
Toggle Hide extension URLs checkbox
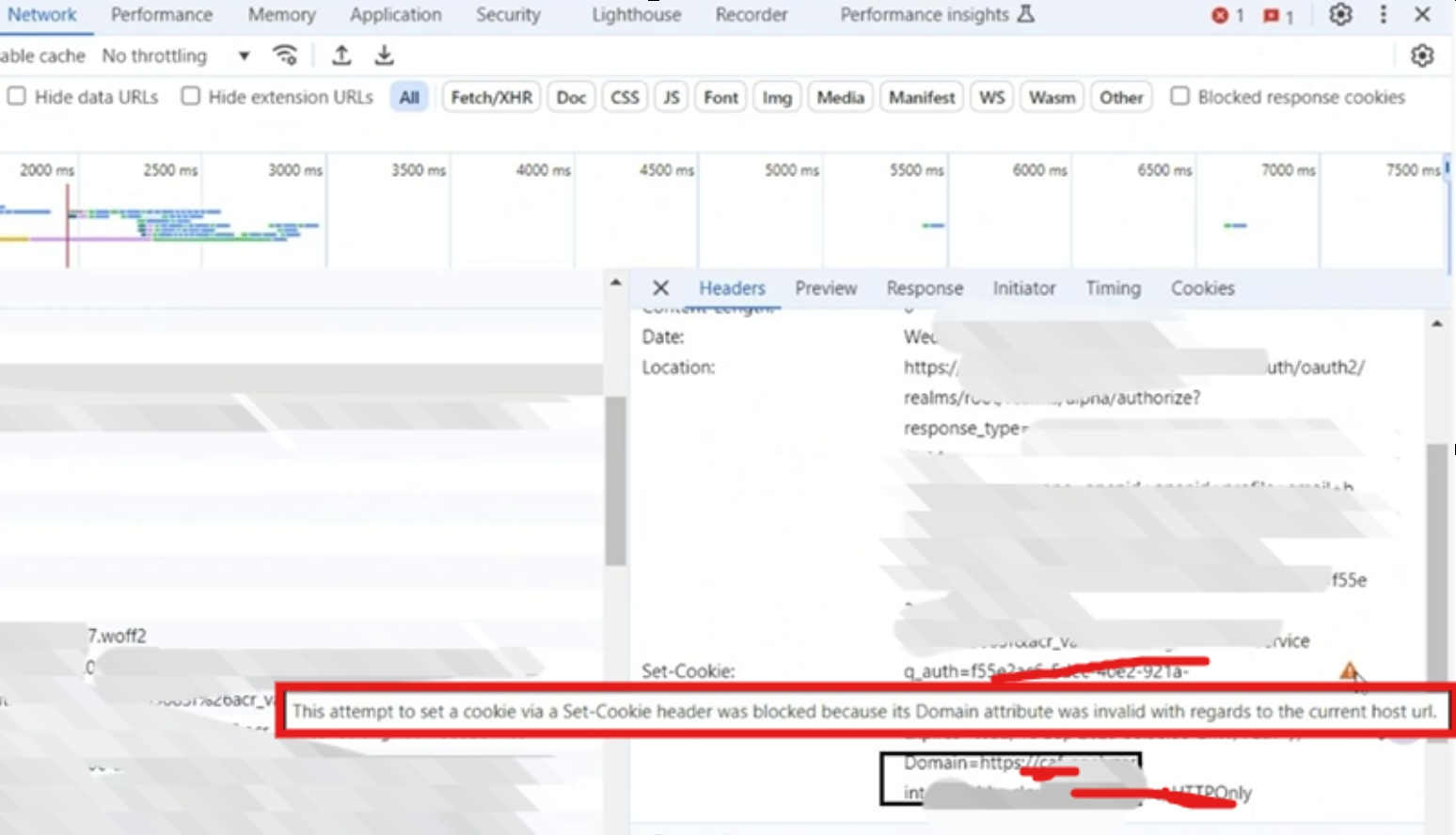[191, 96]
